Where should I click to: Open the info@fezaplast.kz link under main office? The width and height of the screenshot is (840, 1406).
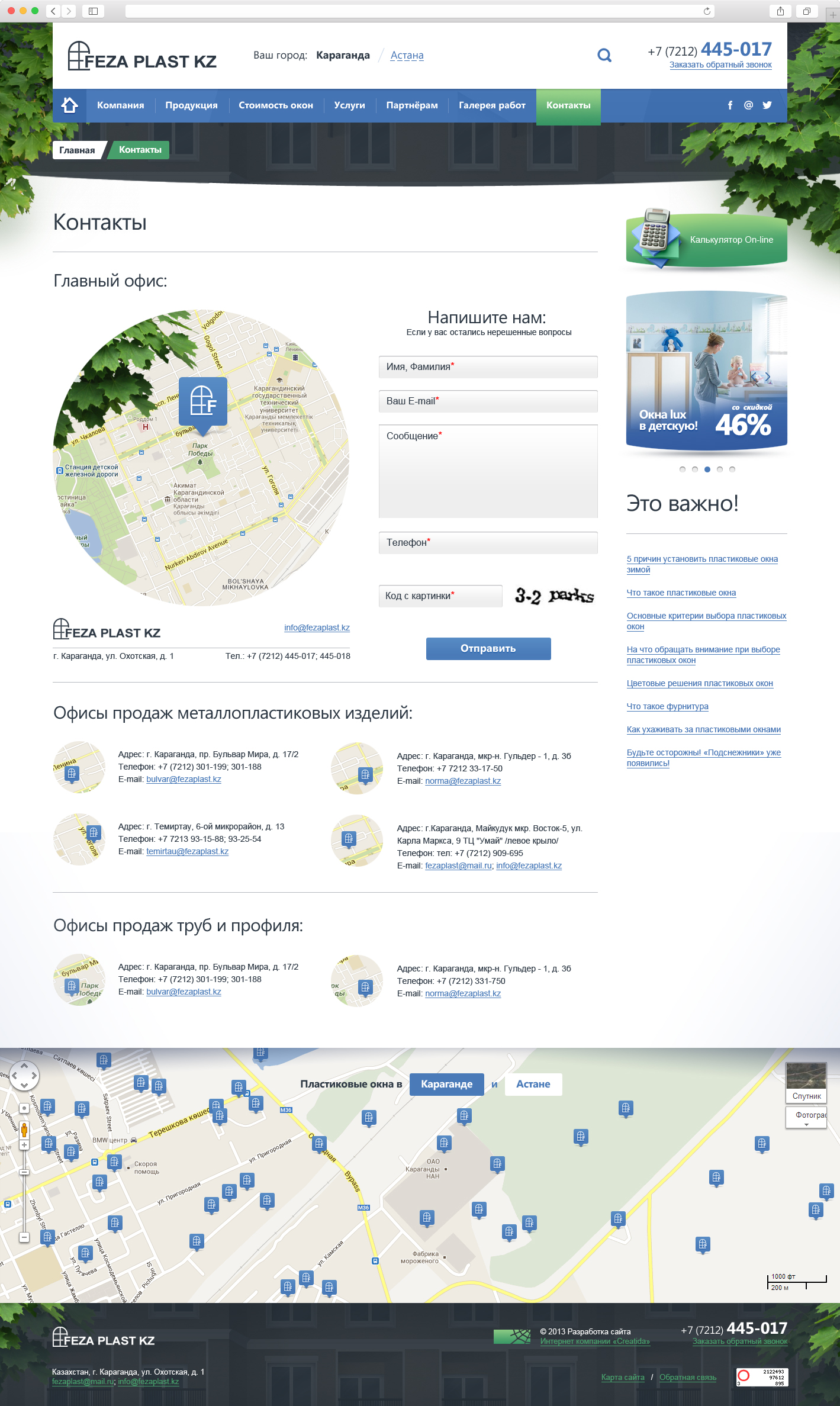[317, 628]
